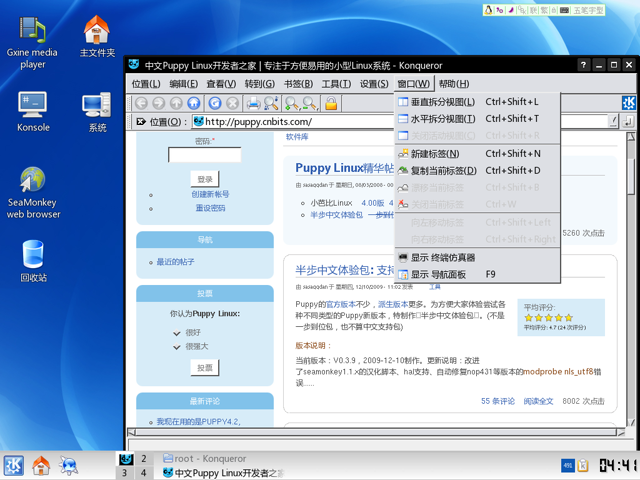This screenshot has height=480, width=640.
Task: Open the 查看(V) menu
Action: [221, 84]
